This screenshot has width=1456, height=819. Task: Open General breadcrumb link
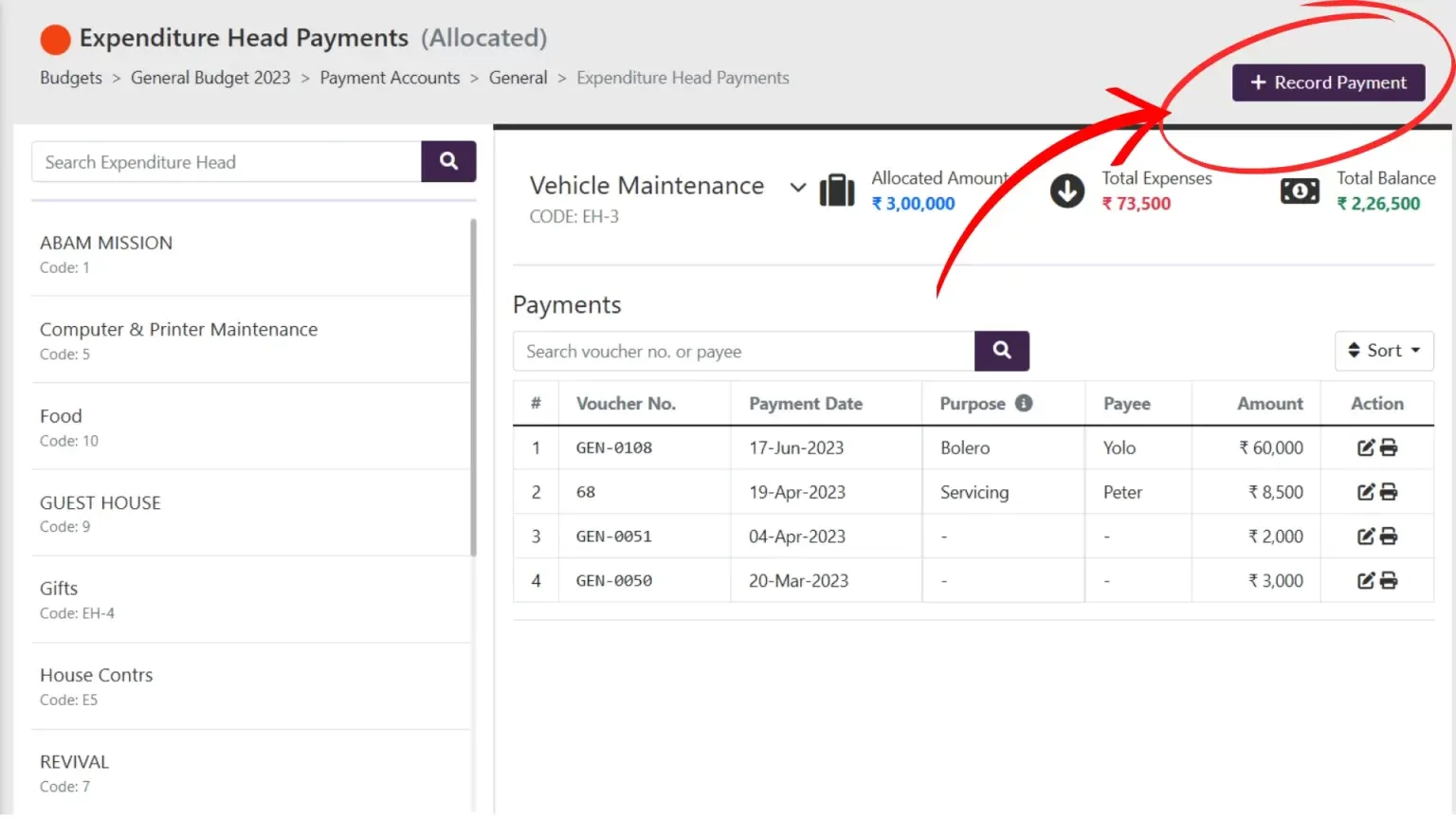(518, 78)
